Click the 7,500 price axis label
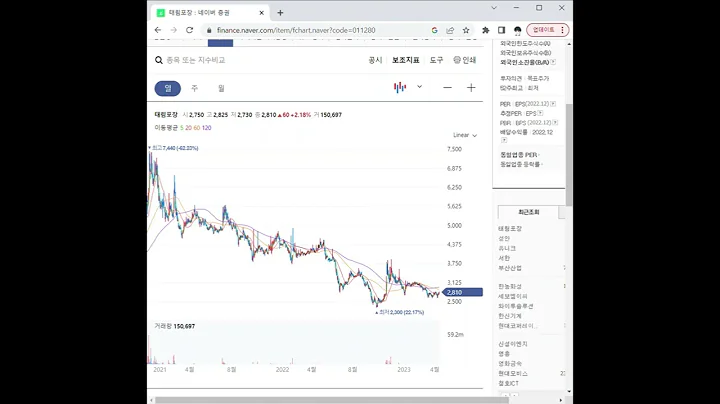This screenshot has width=720, height=404. 454,149
